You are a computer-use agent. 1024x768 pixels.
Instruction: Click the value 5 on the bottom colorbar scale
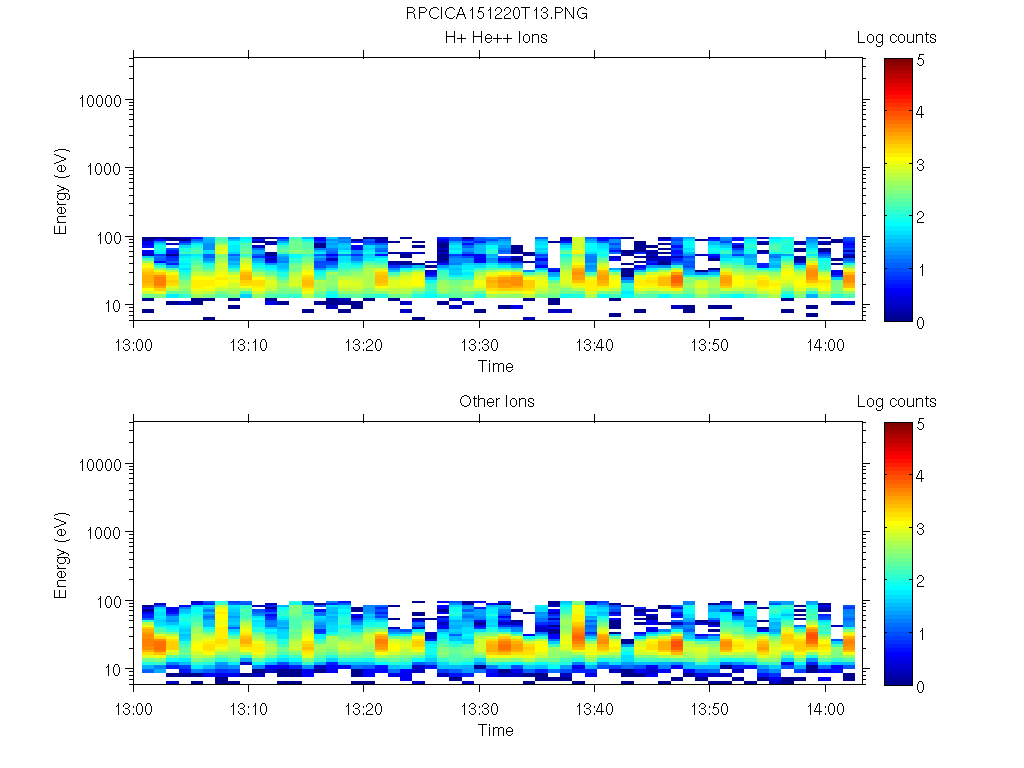click(x=921, y=424)
